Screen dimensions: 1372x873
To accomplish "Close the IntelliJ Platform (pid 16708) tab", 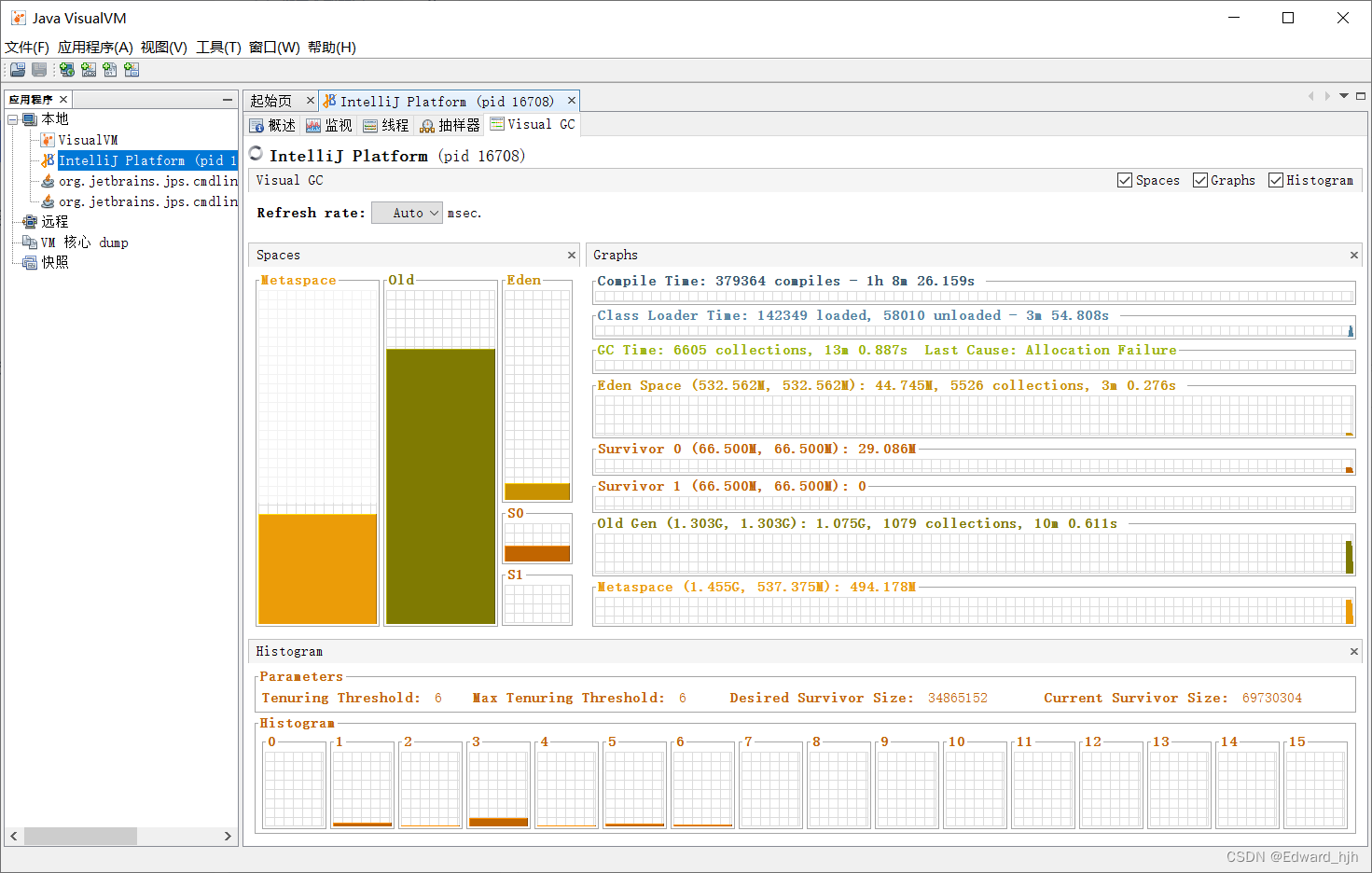I will click(x=572, y=101).
